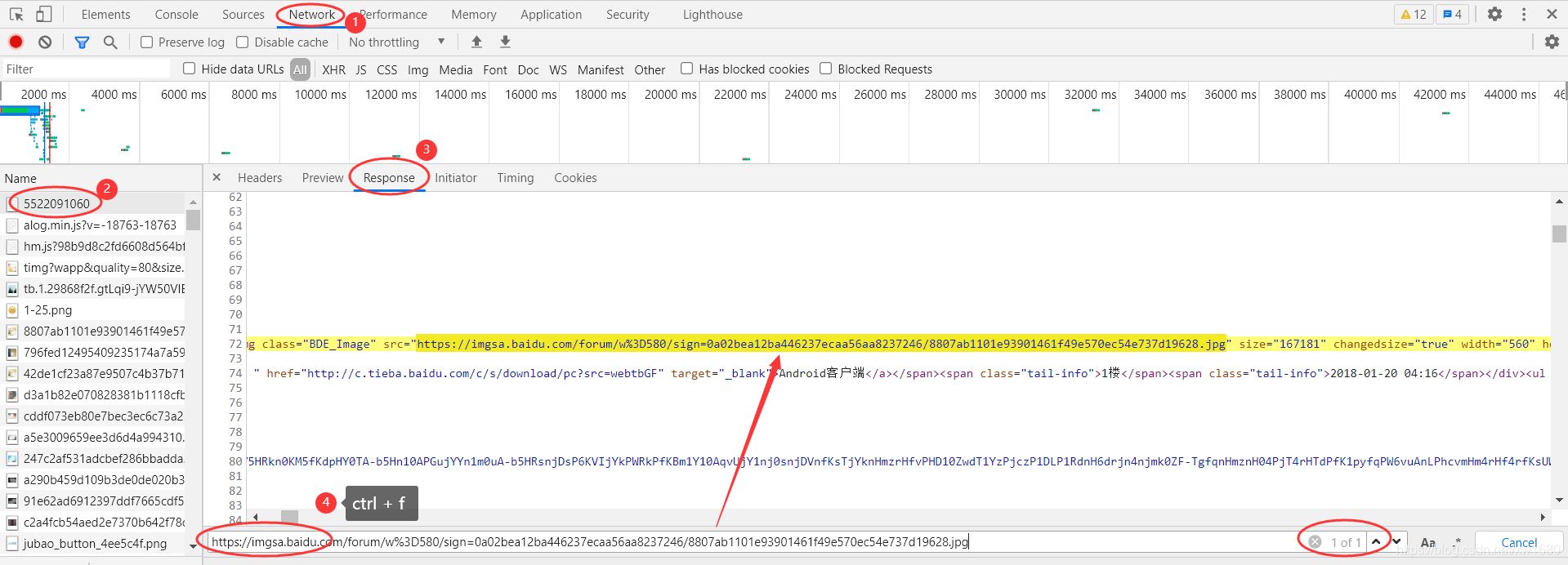Go to next search match arrow
This screenshot has height=565, width=1568.
click(1397, 541)
